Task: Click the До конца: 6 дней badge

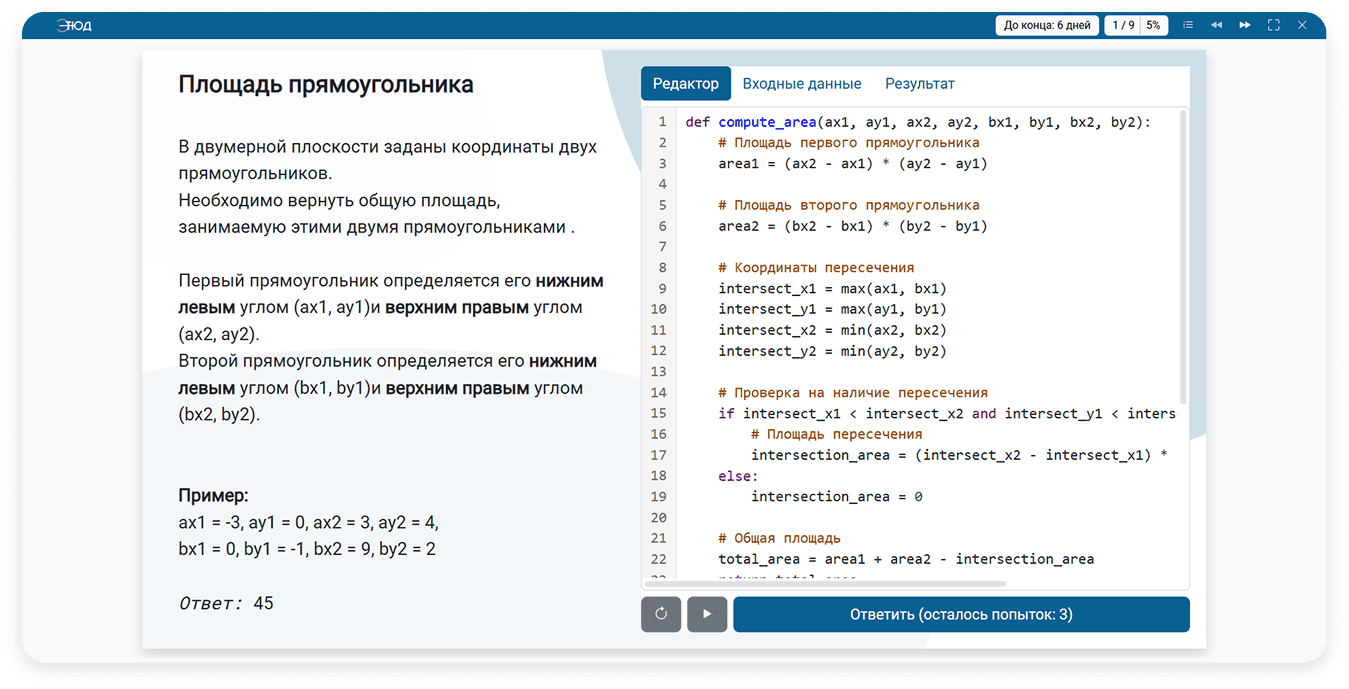Action: pos(1047,25)
